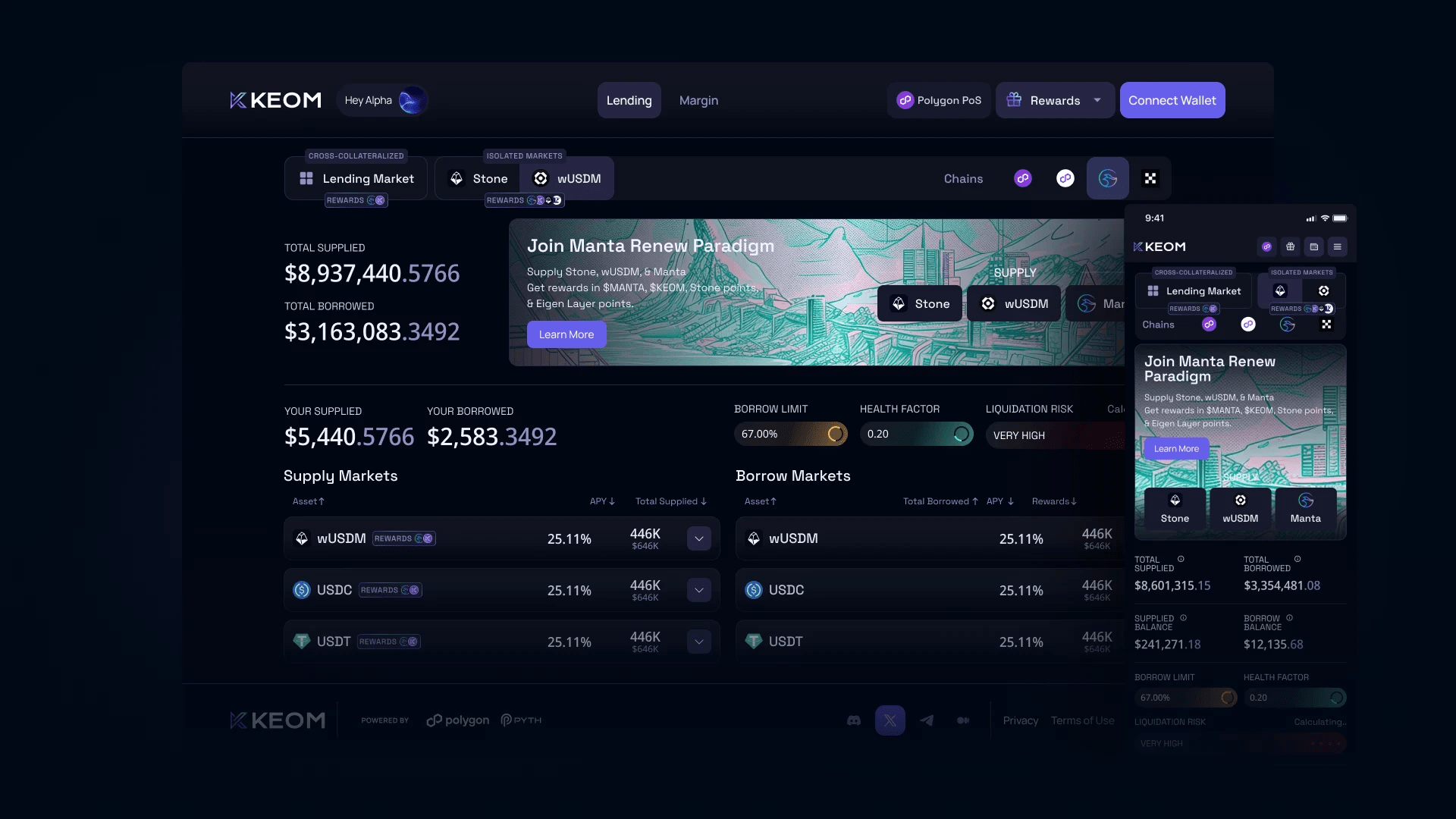Image resolution: width=1456 pixels, height=819 pixels.
Task: Select the Manta chain icon in desktop Chains row
Action: [x=1108, y=178]
